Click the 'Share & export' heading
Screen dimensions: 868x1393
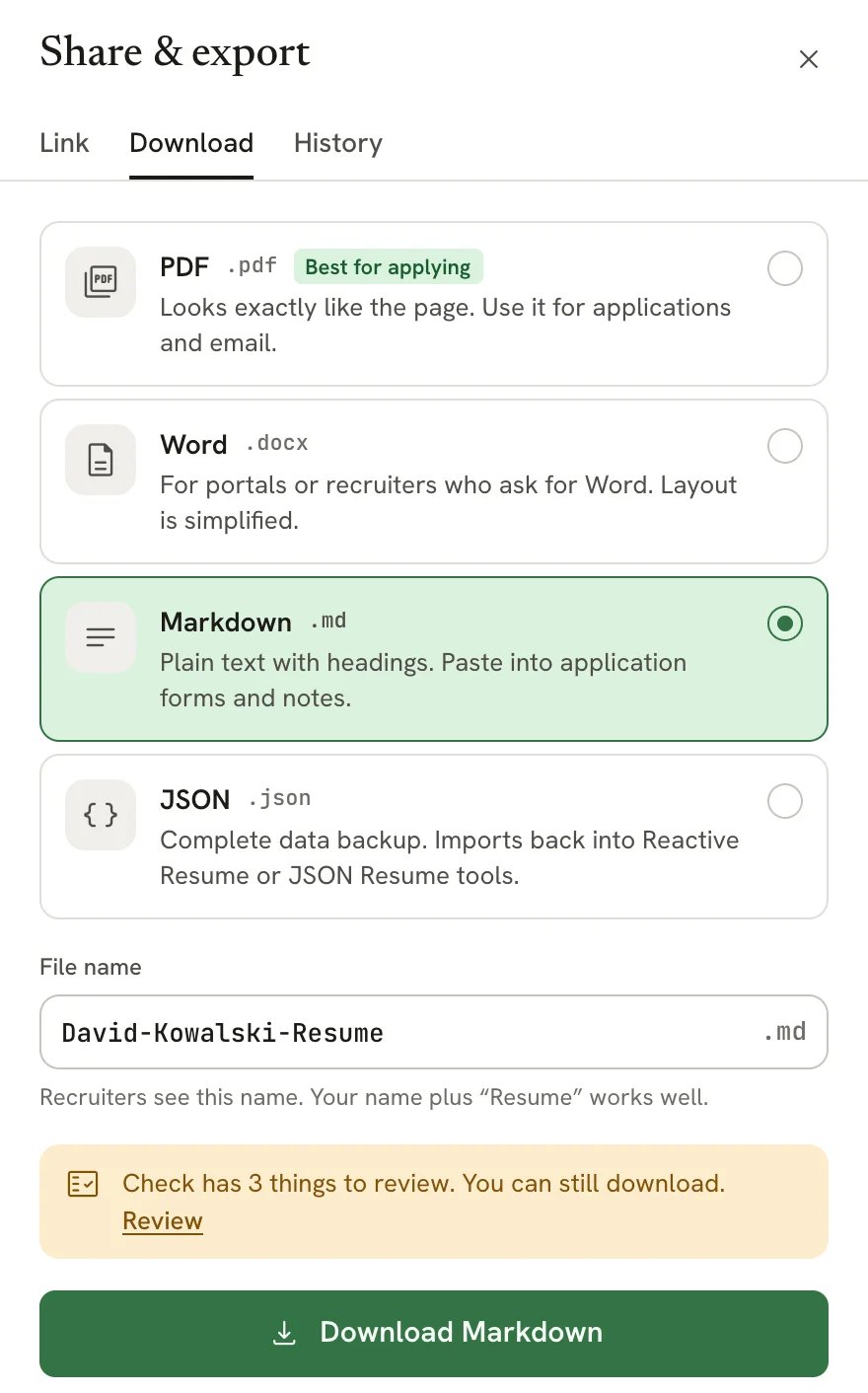[x=176, y=52]
